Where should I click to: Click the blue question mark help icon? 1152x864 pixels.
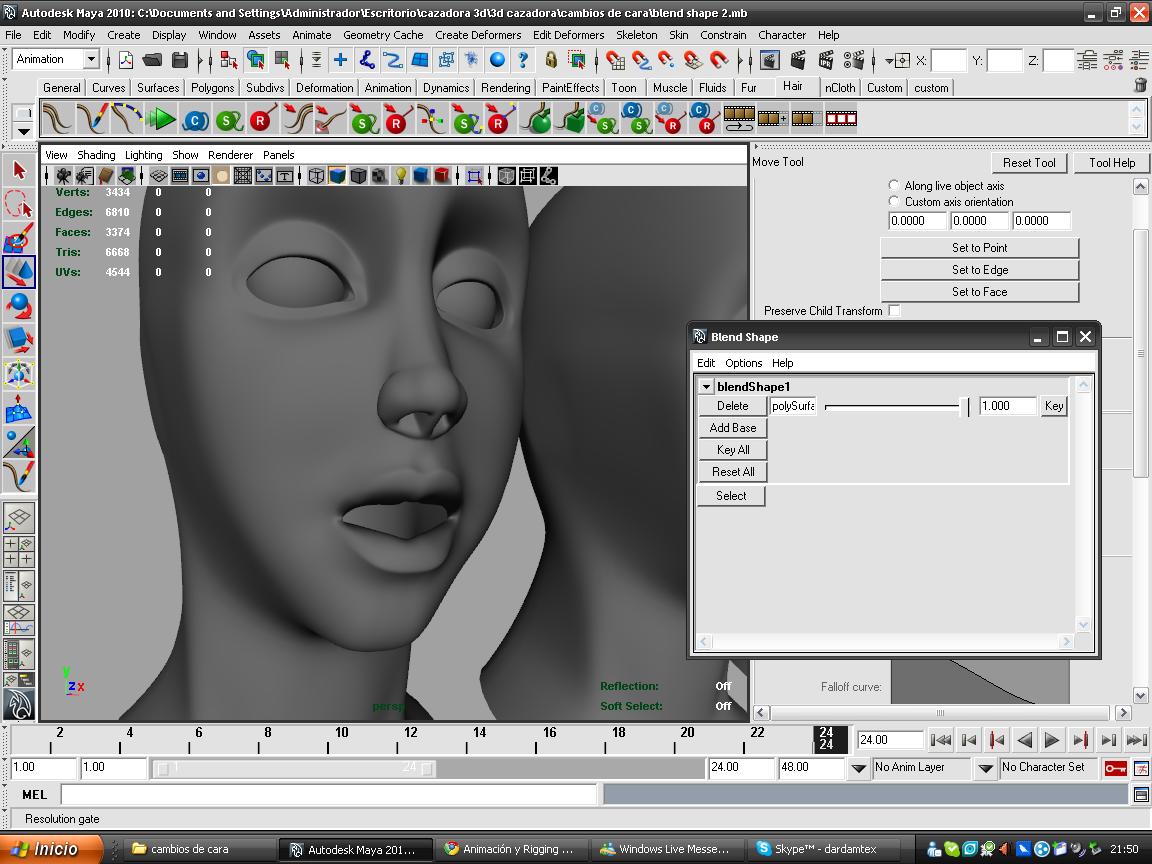[522, 61]
